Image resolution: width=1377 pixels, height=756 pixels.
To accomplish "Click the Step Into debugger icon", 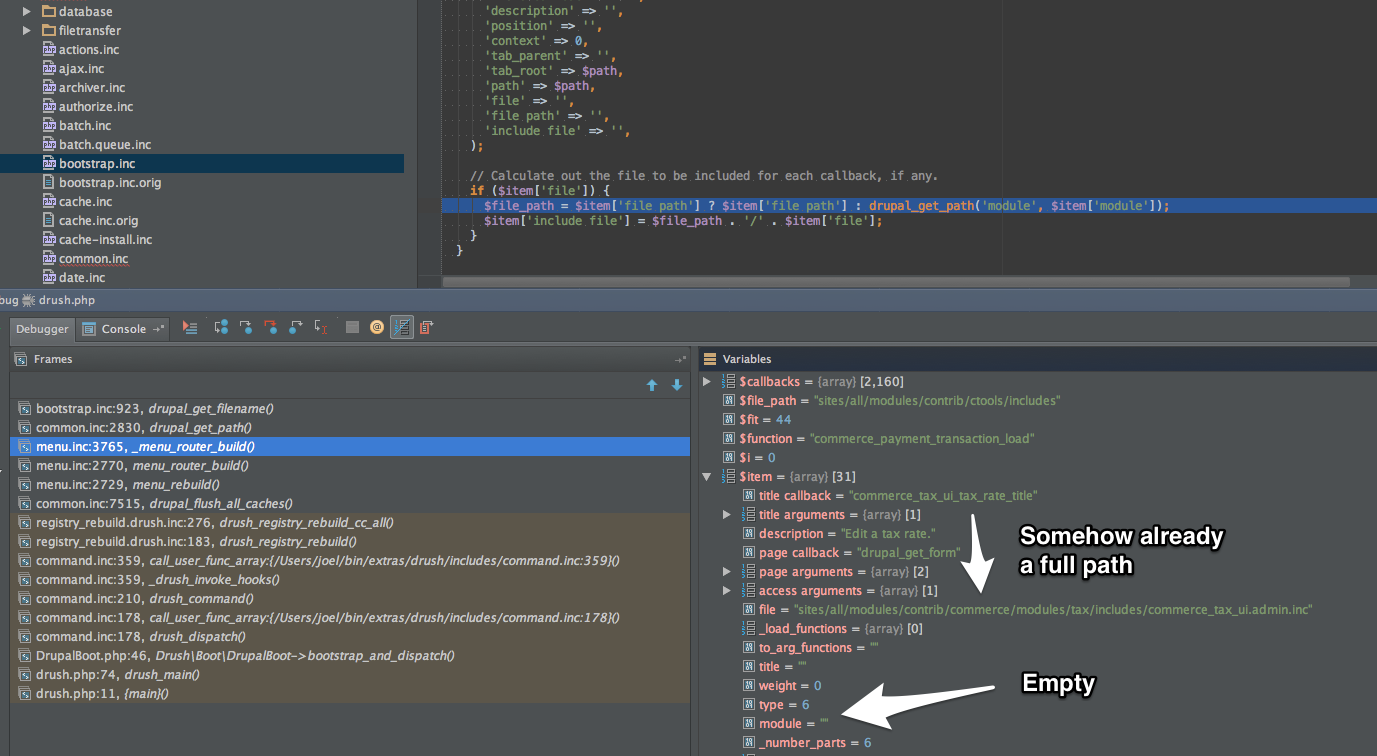I will pyautogui.click(x=246, y=328).
